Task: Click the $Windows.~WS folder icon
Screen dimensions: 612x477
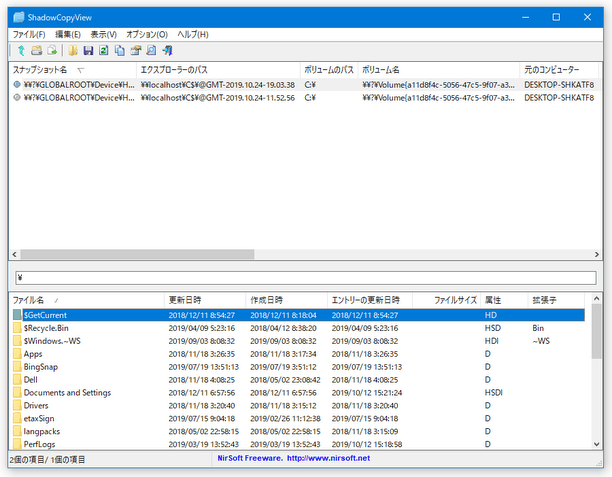Action: pyautogui.click(x=17, y=340)
